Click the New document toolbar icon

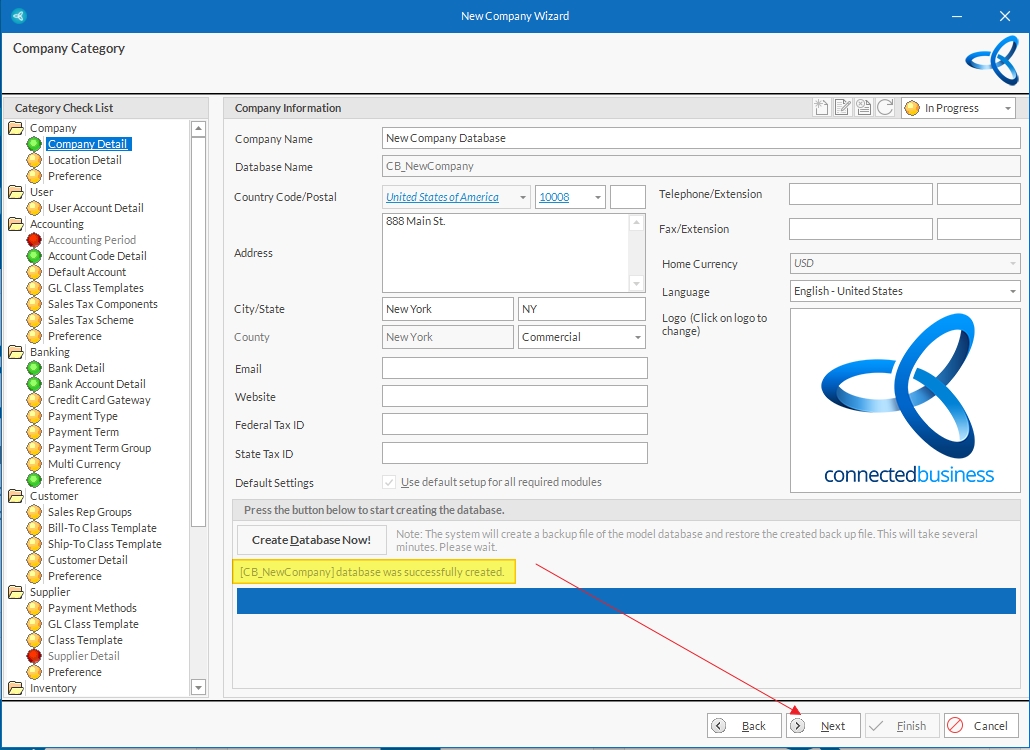[821, 108]
